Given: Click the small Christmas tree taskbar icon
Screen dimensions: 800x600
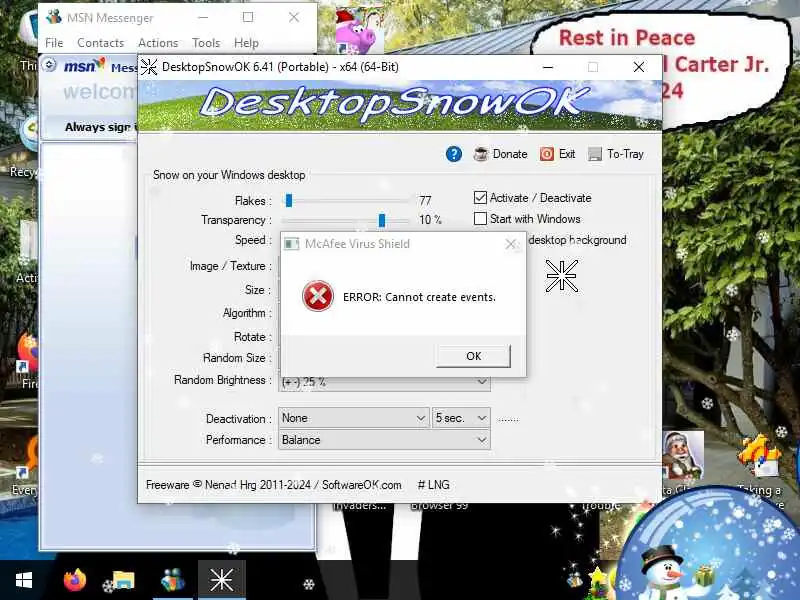Looking at the screenshot, I should (x=596, y=583).
